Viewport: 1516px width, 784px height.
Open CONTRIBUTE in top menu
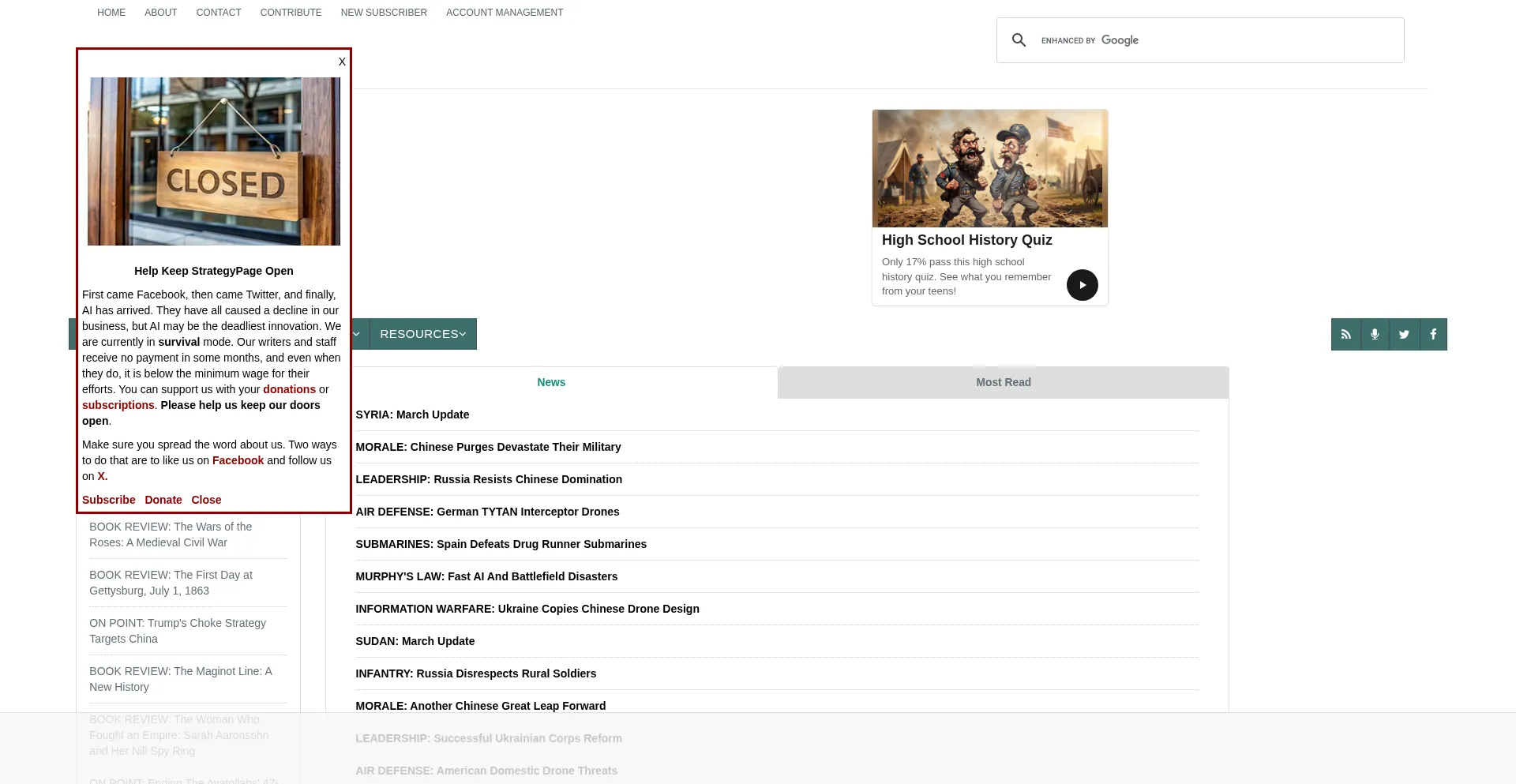click(x=291, y=13)
